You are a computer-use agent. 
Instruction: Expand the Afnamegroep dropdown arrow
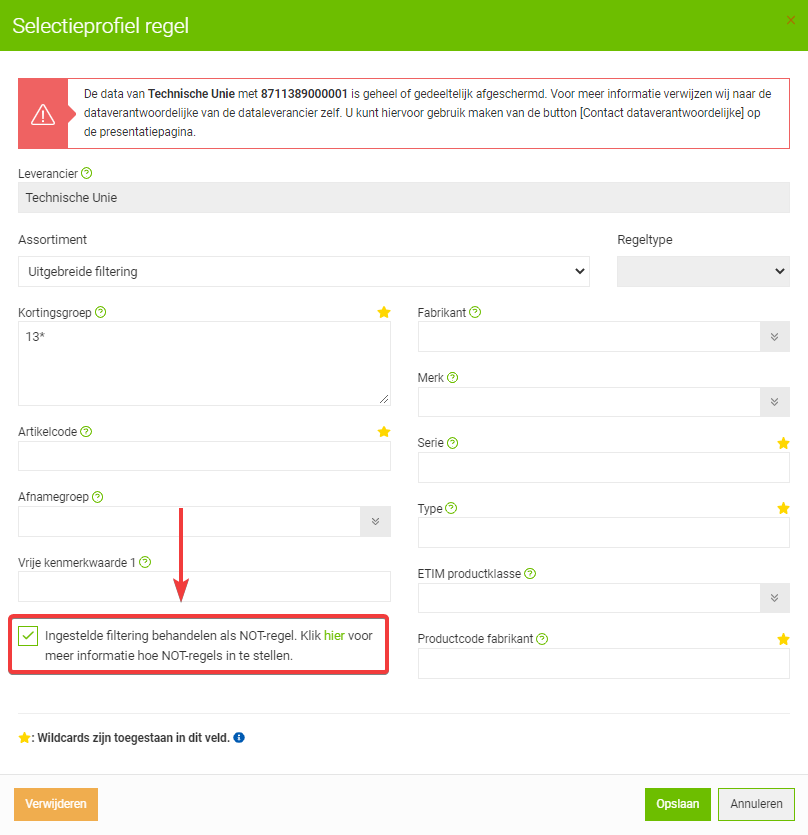pos(375,521)
